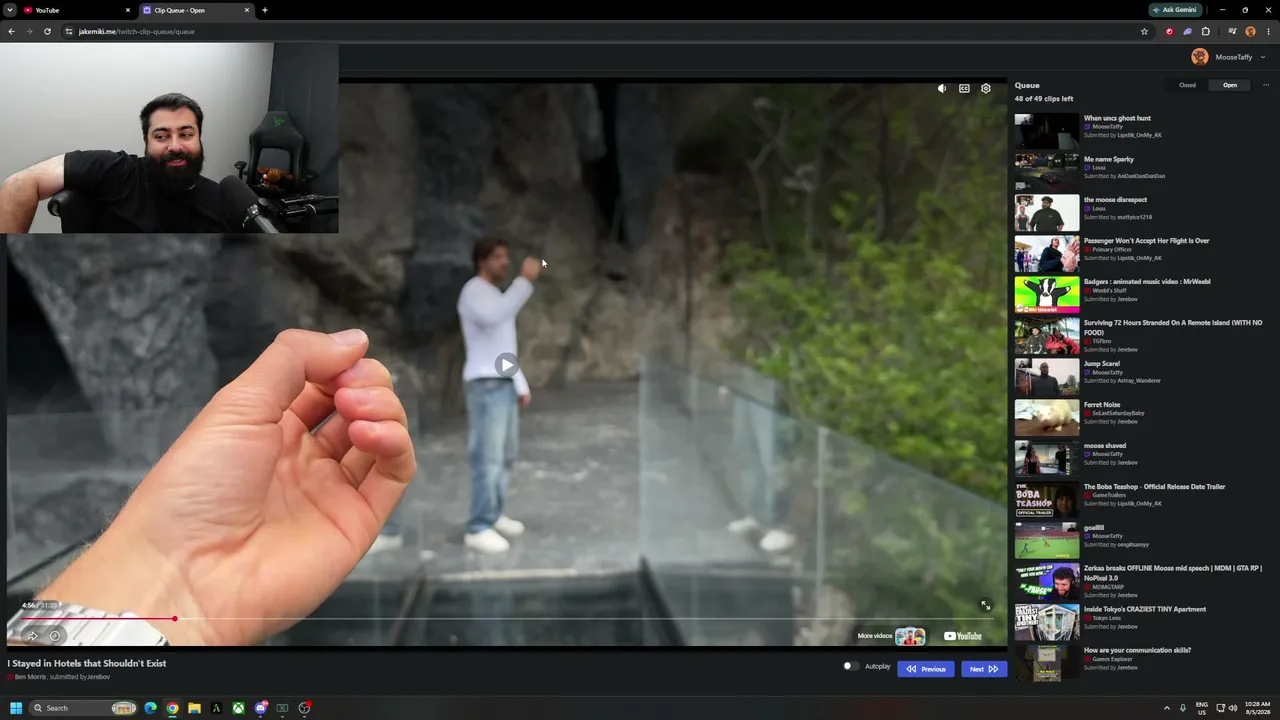Click the MooseTaffy profile avatar
The width and height of the screenshot is (1280, 720).
1200,57
